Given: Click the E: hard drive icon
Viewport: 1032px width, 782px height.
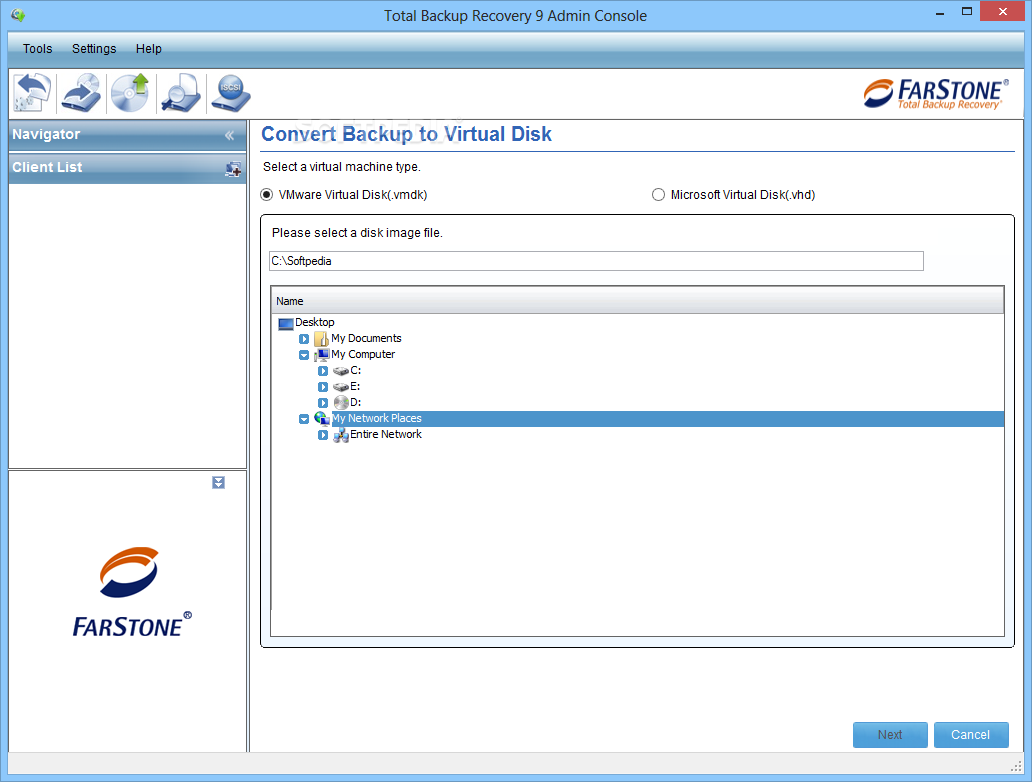Looking at the screenshot, I should pos(340,387).
